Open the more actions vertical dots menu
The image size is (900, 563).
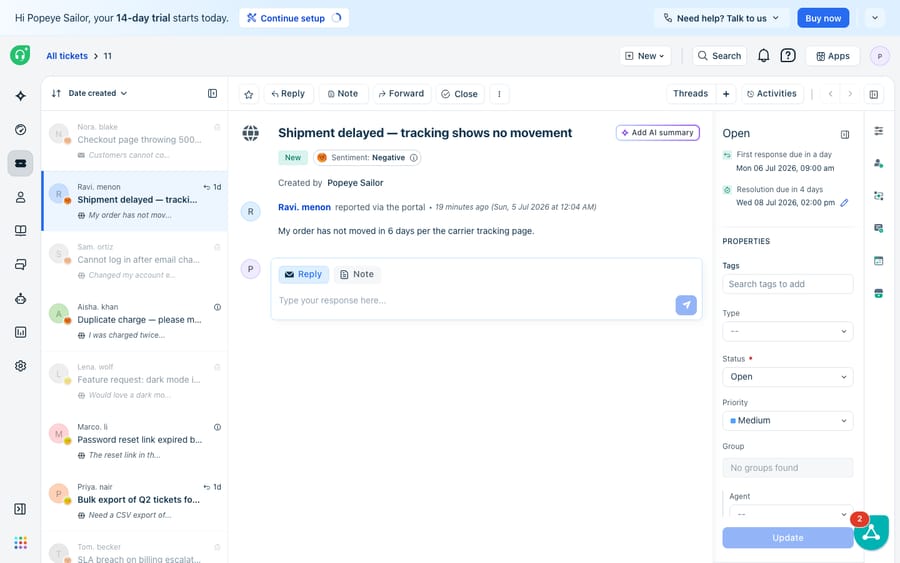click(x=499, y=94)
